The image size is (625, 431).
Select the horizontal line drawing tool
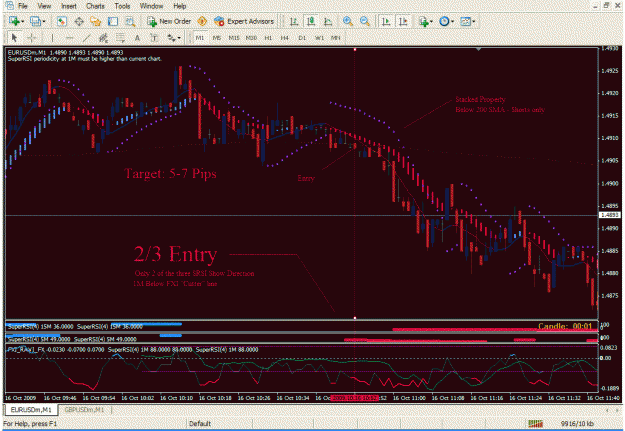(69, 38)
